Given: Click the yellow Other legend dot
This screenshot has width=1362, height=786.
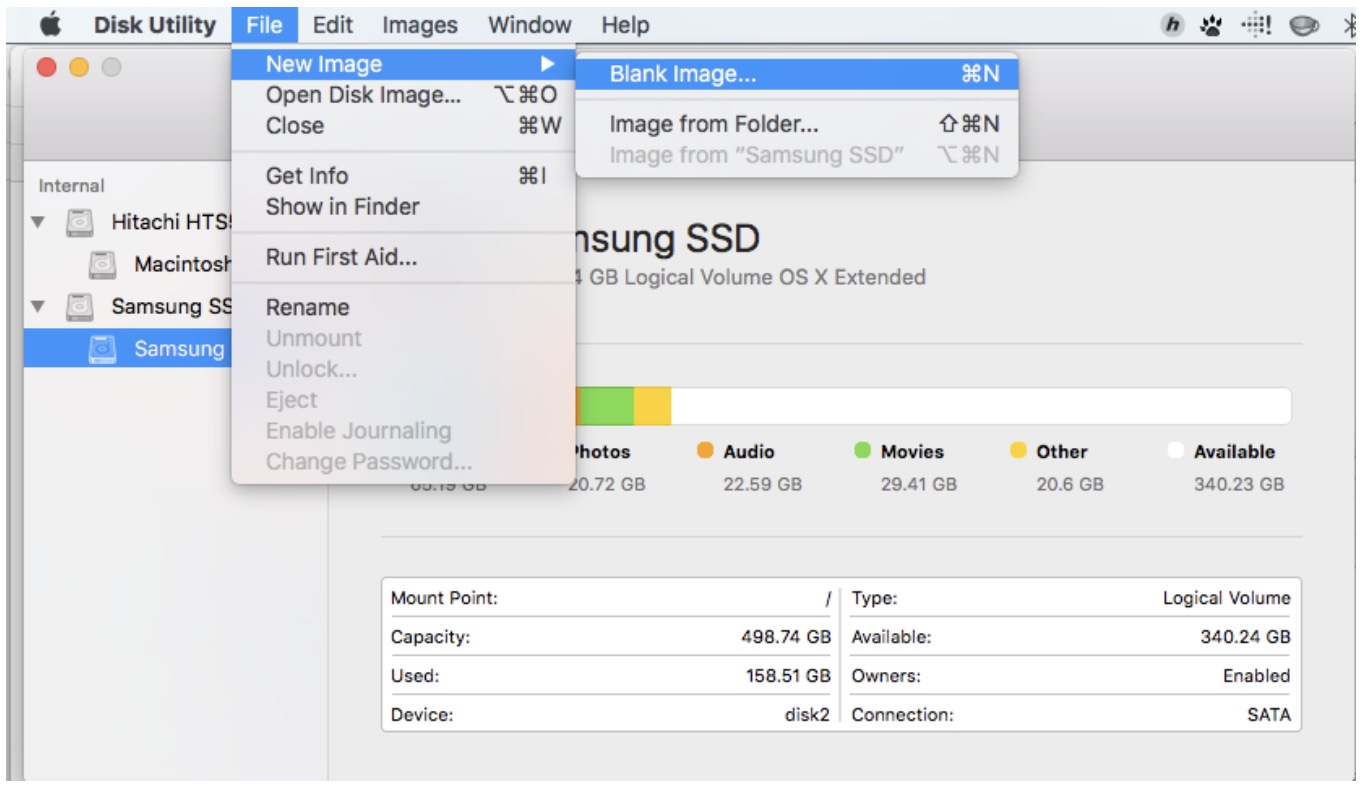Looking at the screenshot, I should (x=1018, y=451).
